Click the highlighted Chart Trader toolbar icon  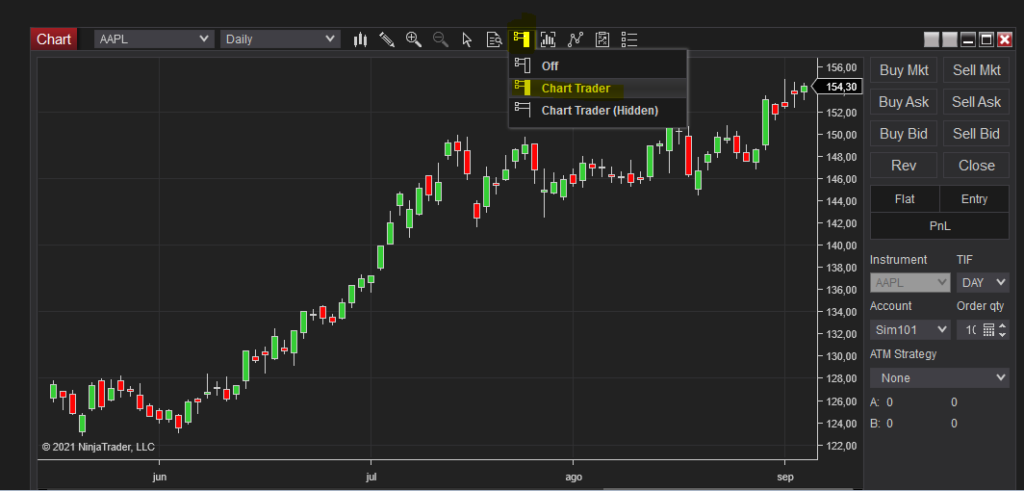[521, 39]
